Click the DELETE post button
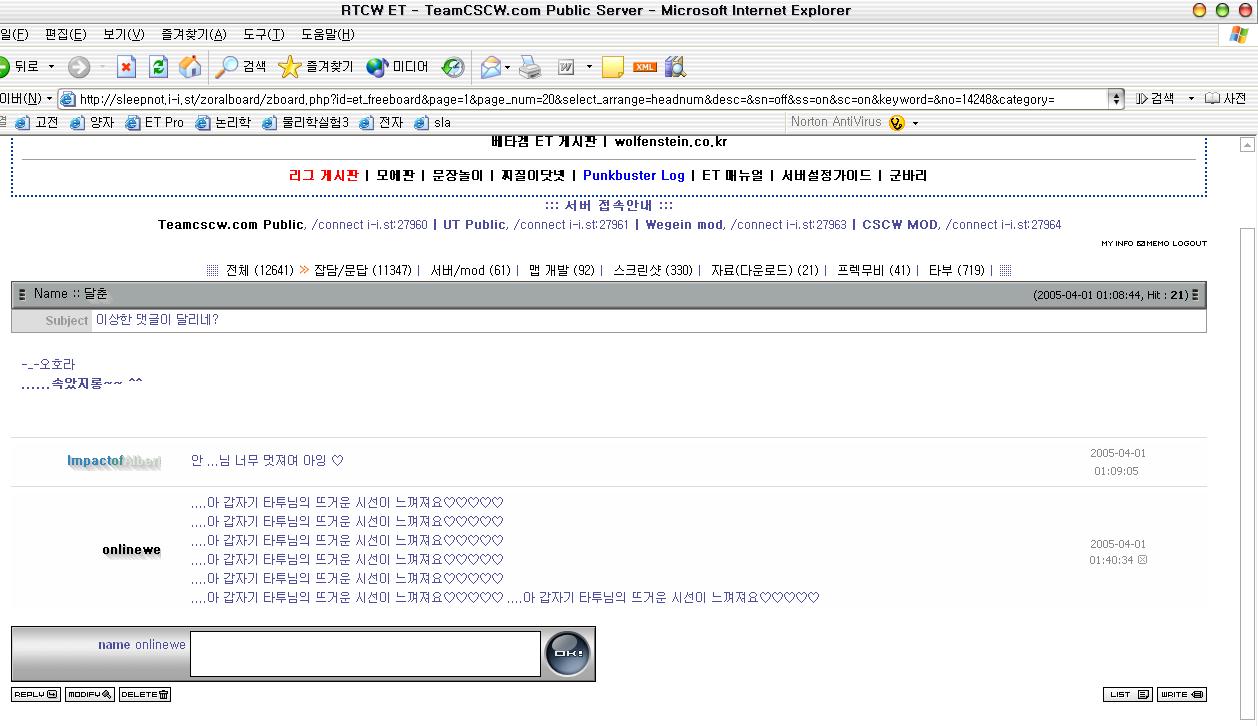This screenshot has width=1258, height=726. (x=145, y=694)
